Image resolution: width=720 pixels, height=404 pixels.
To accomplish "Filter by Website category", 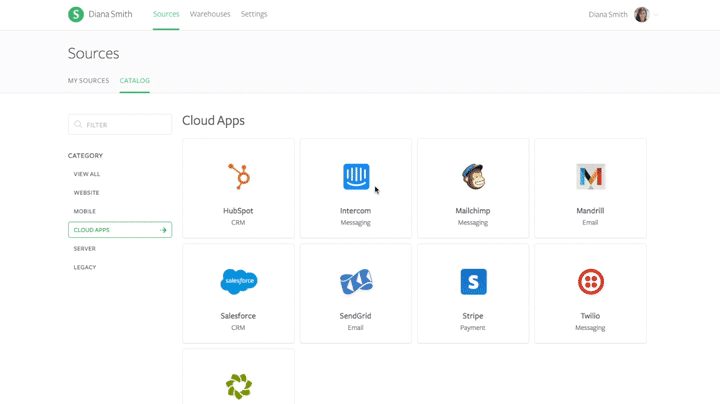I will 86,193.
